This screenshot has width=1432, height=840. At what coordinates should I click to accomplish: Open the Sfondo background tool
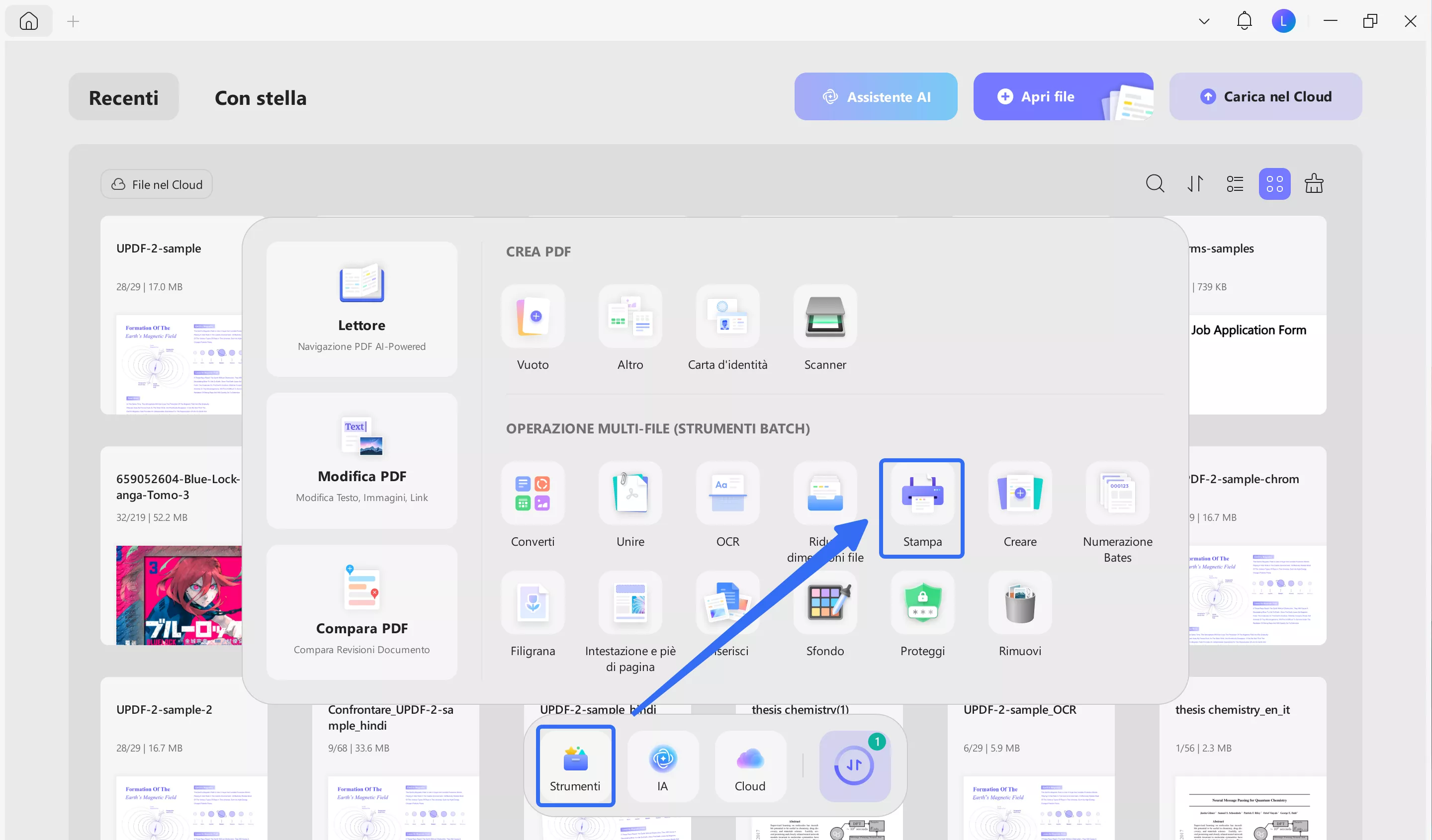pos(824,602)
